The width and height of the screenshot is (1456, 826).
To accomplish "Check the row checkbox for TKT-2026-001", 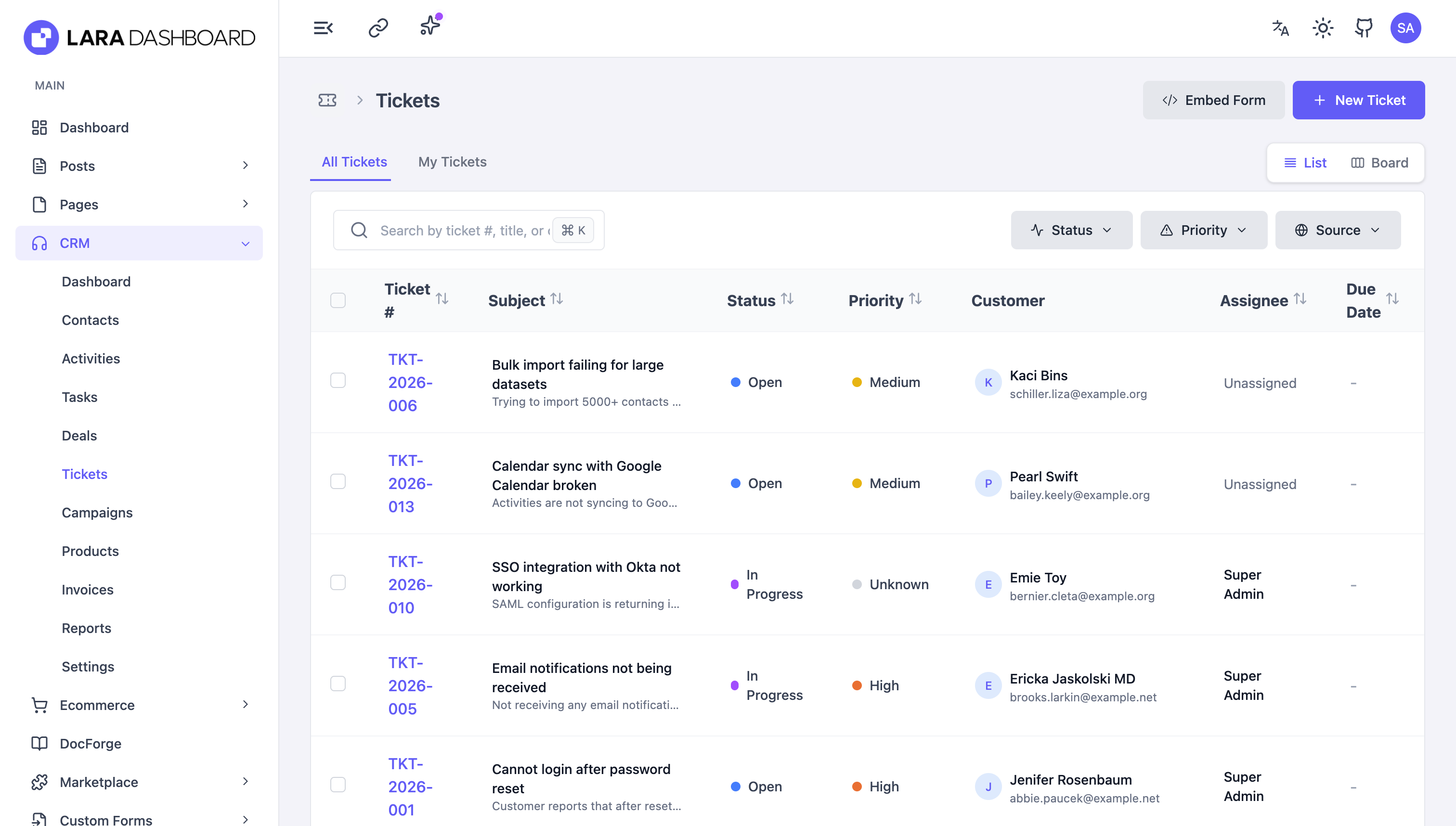I will coord(338,785).
